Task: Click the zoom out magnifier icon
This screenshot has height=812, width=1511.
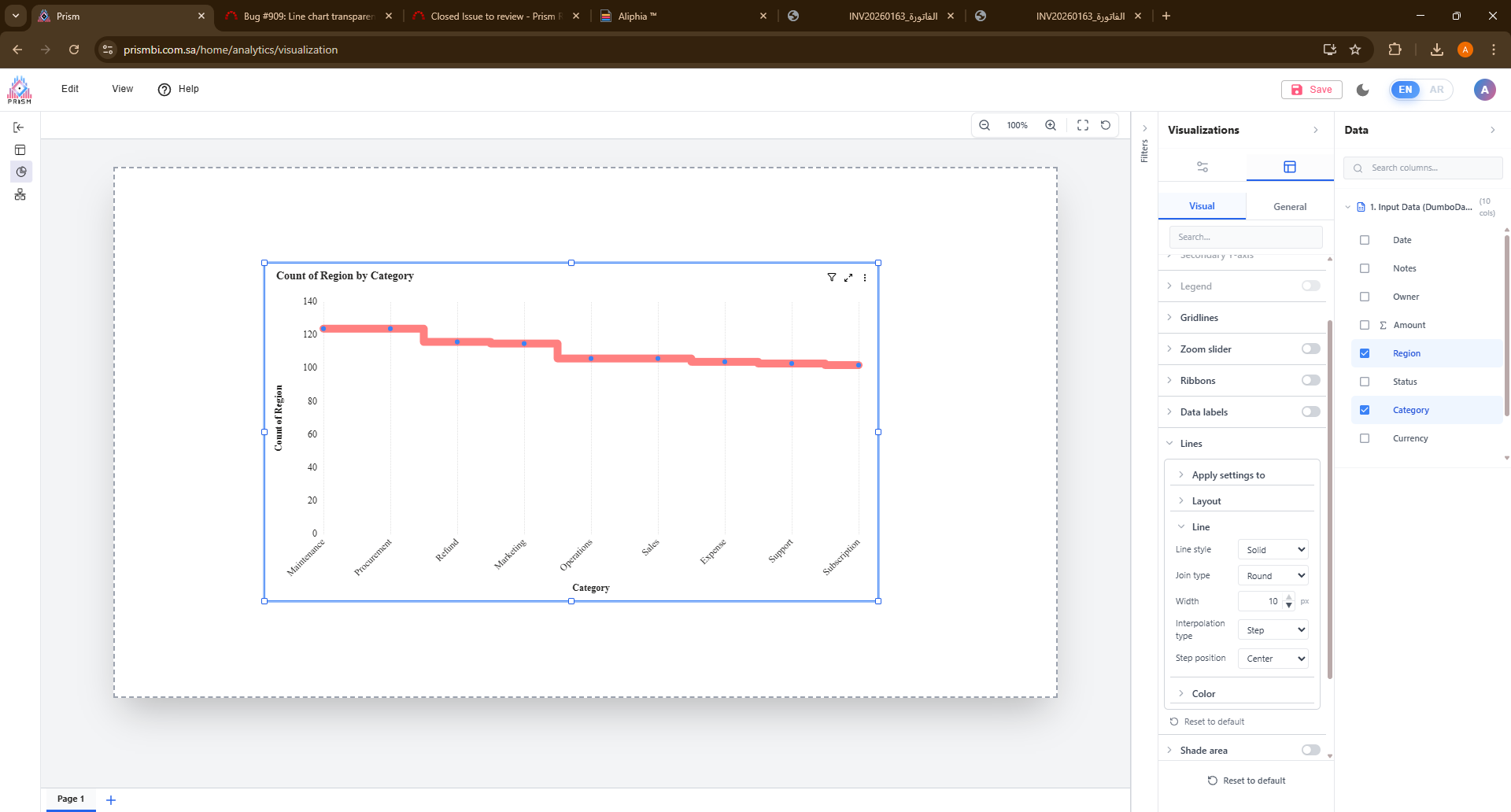Action: click(x=984, y=125)
